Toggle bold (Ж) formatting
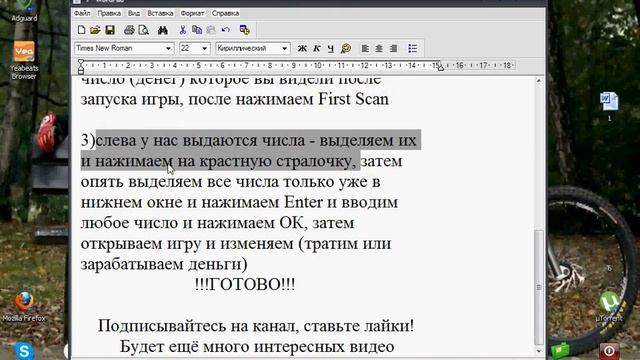This screenshot has width=640, height=360. (302, 49)
